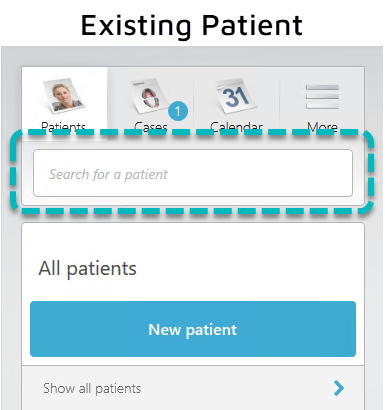The height and width of the screenshot is (410, 385).
Task: Click the Existing Patient title text
Action: click(x=192, y=25)
